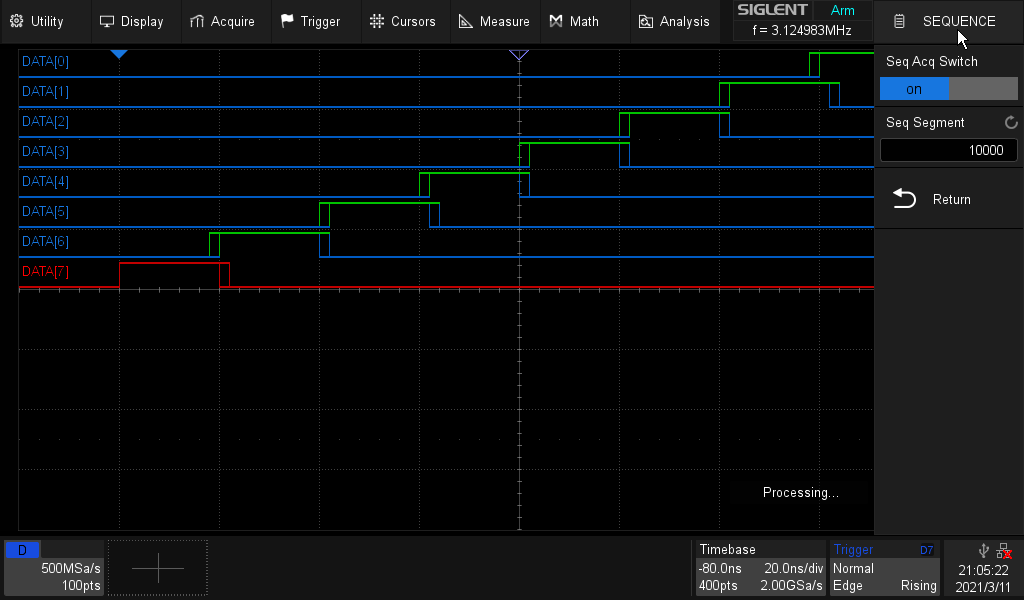This screenshot has width=1024, height=600.
Task: Open the Cursors menu
Action: (x=402, y=22)
